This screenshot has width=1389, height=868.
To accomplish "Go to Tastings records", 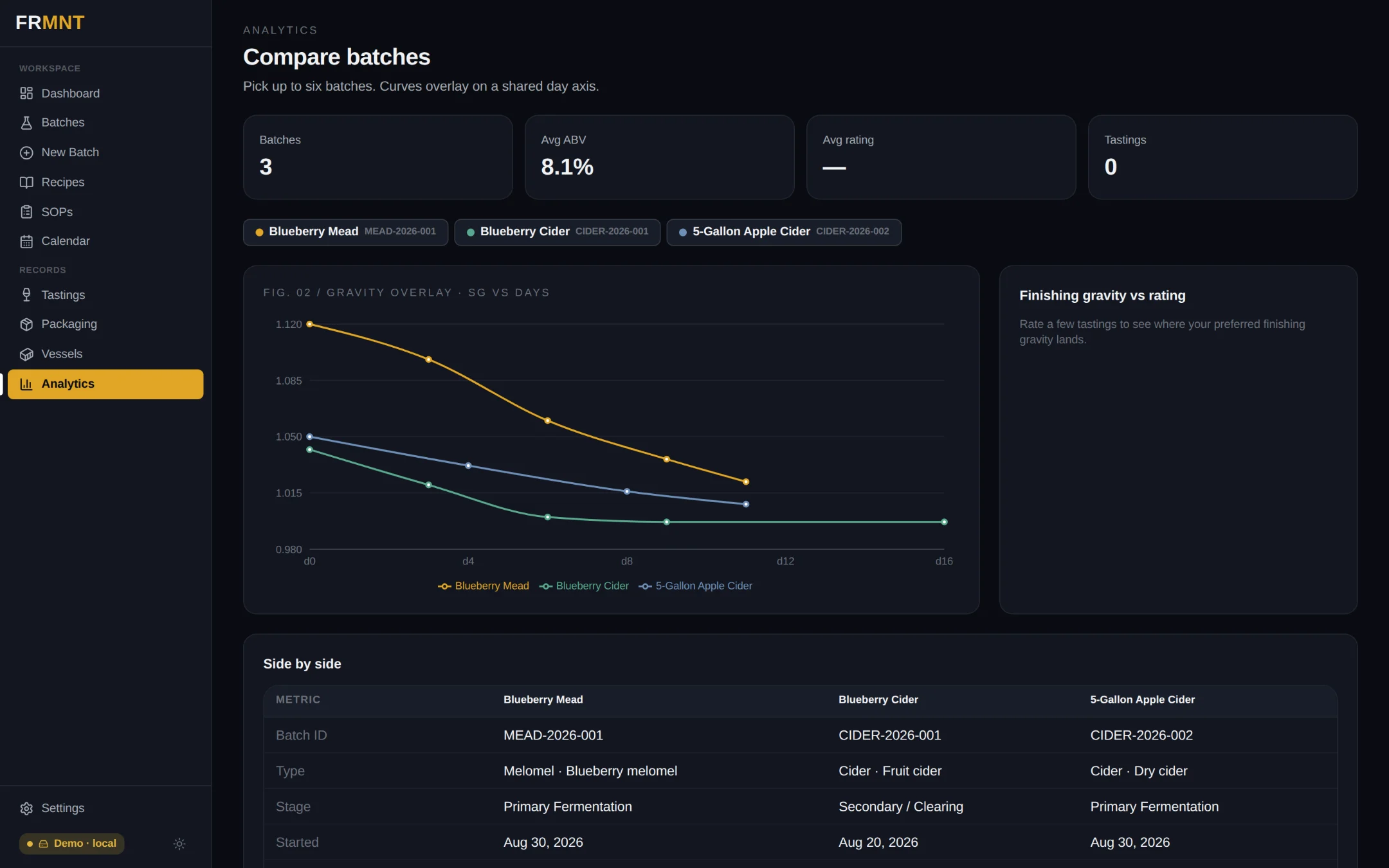I will point(105,295).
